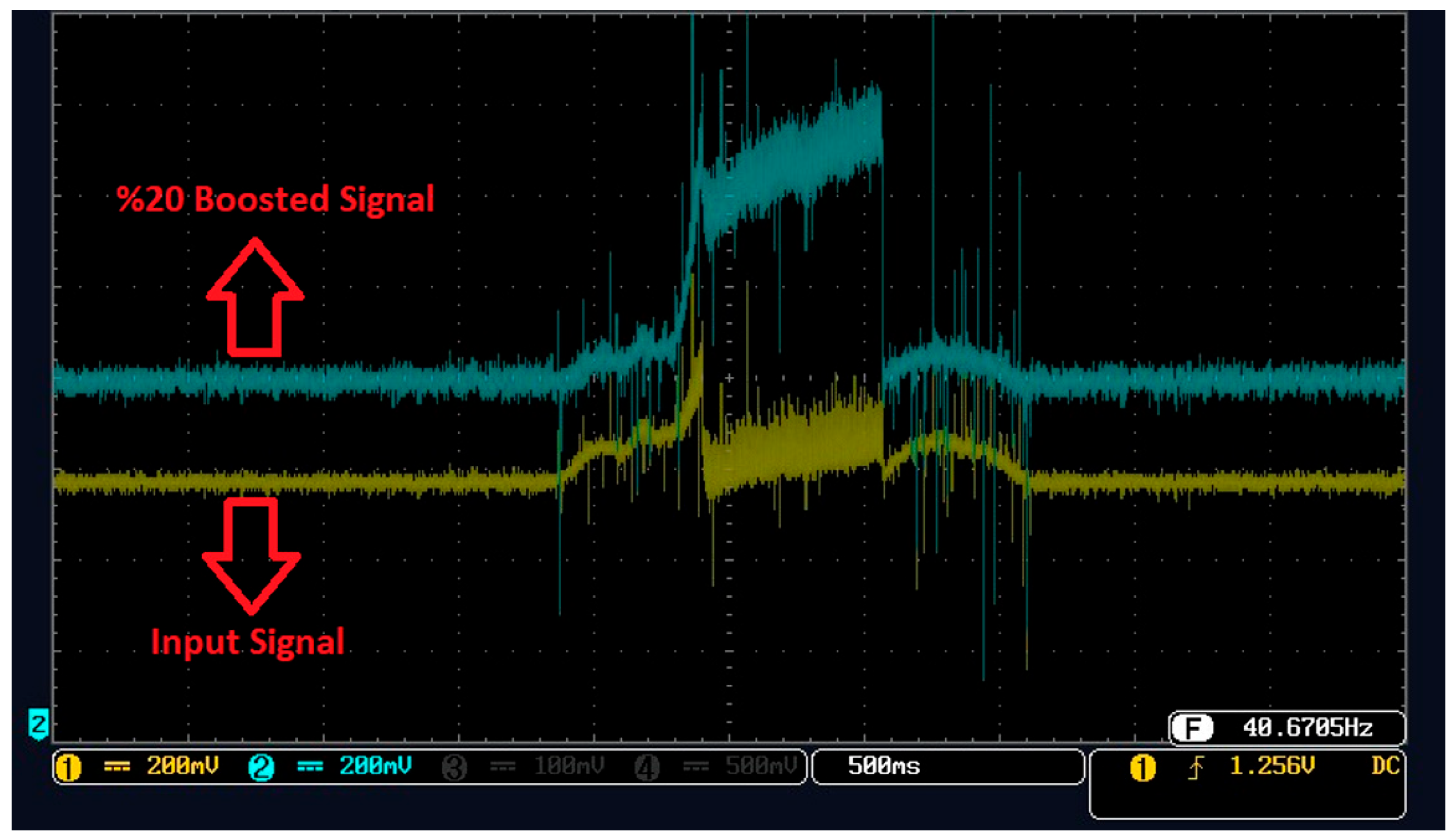Image resolution: width=1456 pixels, height=840 pixels.
Task: Select channel 1 200mV scale value
Action: 182,766
